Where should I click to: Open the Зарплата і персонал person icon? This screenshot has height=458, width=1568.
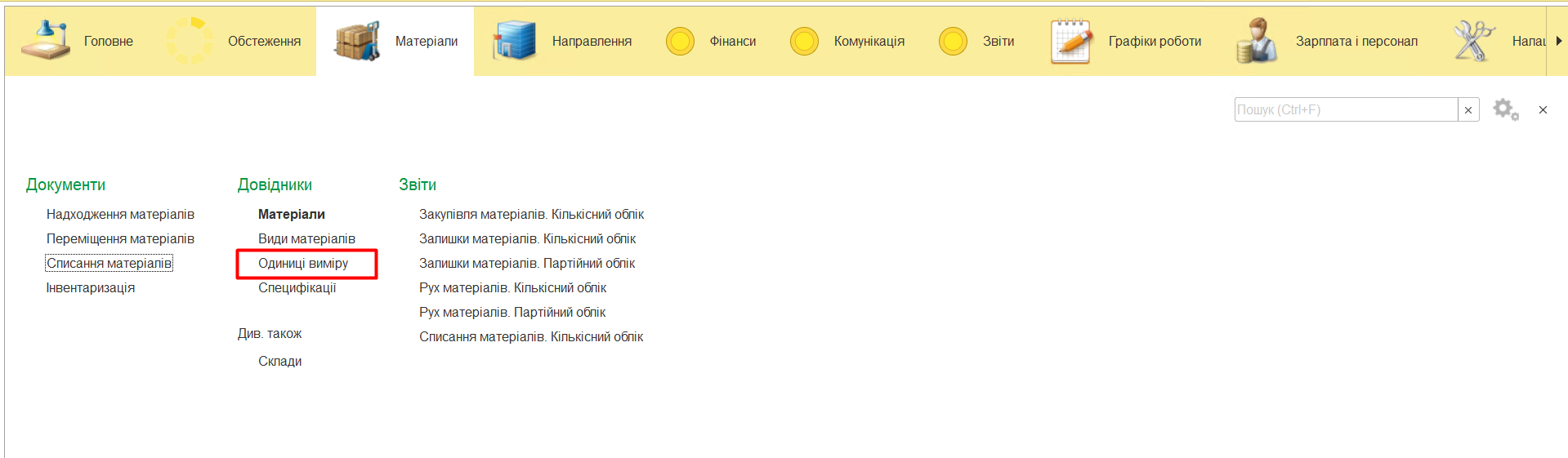pos(1257,41)
